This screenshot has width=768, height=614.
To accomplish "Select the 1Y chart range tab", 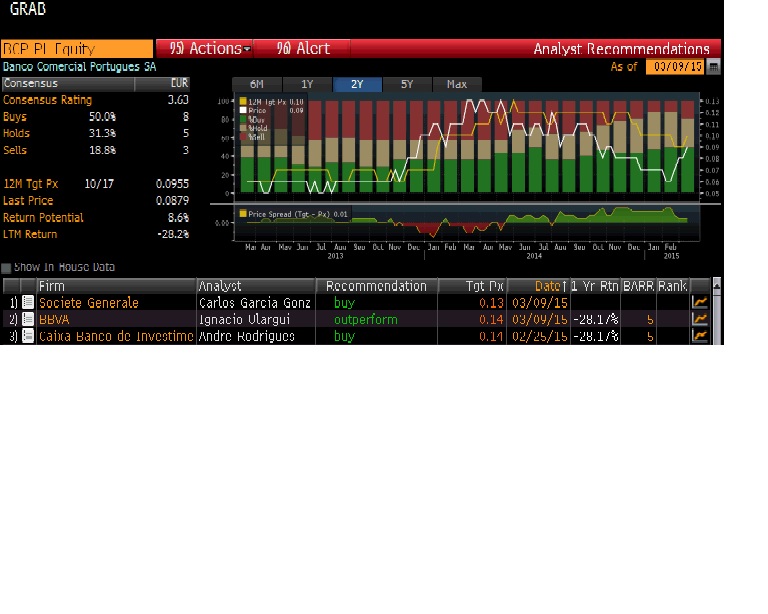I will [x=307, y=84].
